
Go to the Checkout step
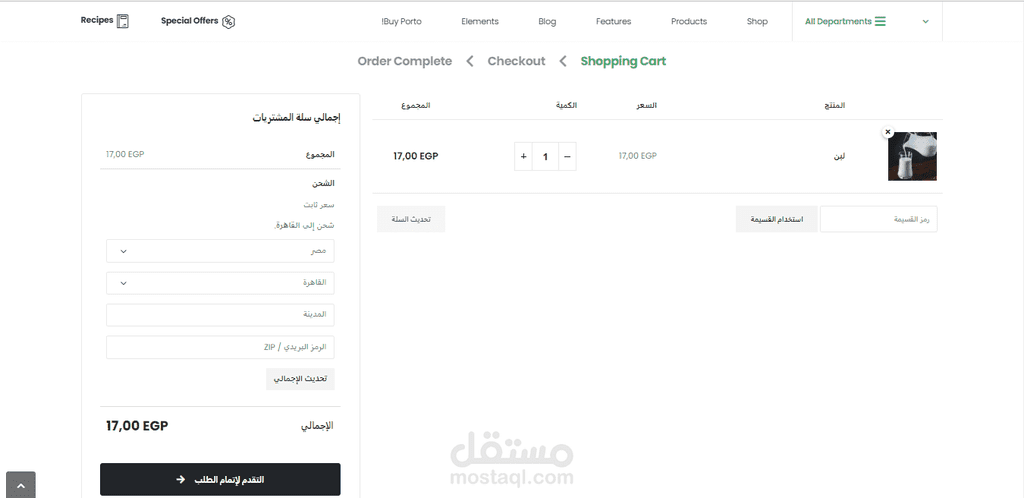pos(516,61)
